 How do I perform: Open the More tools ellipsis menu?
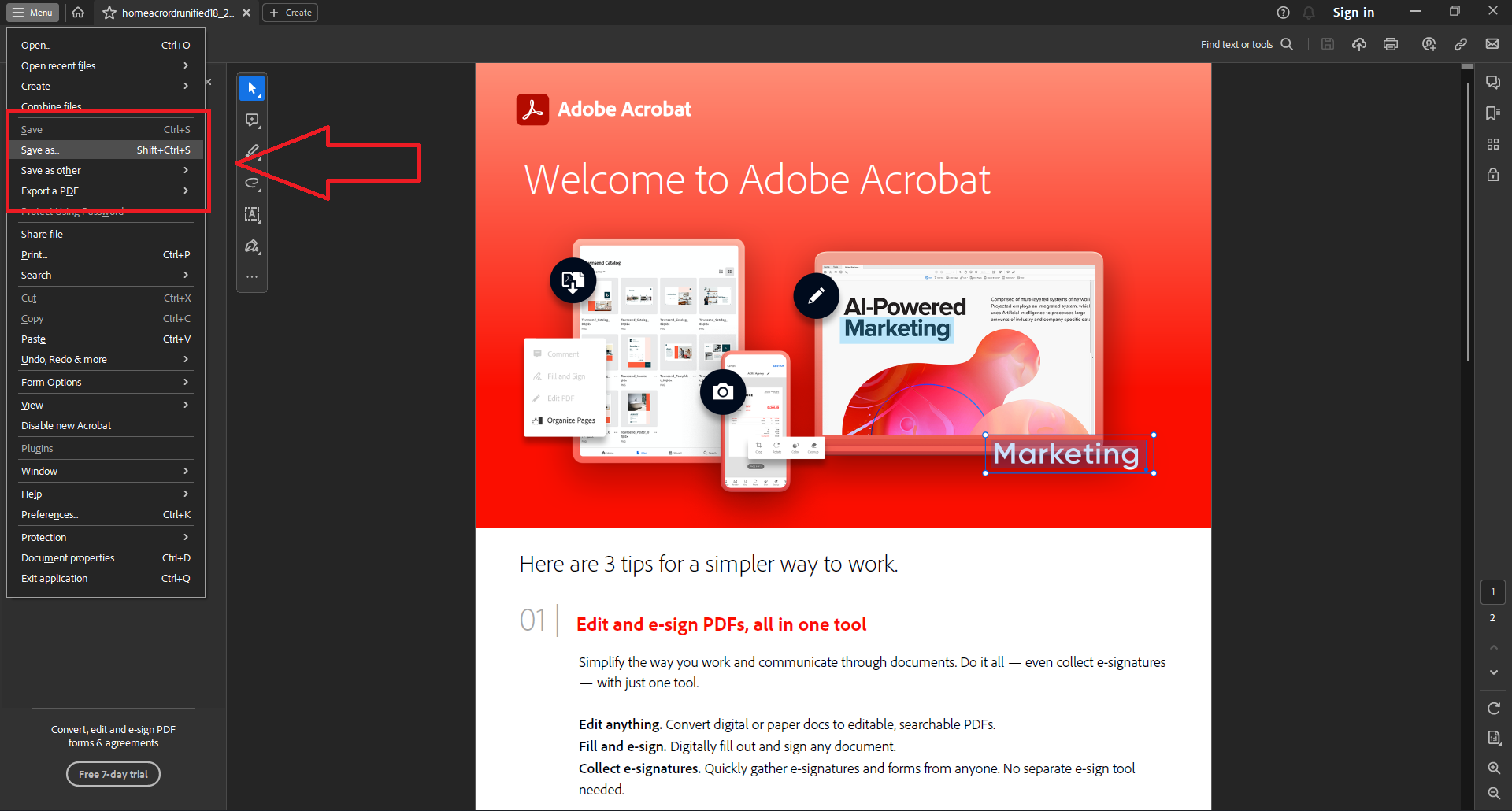click(x=252, y=277)
